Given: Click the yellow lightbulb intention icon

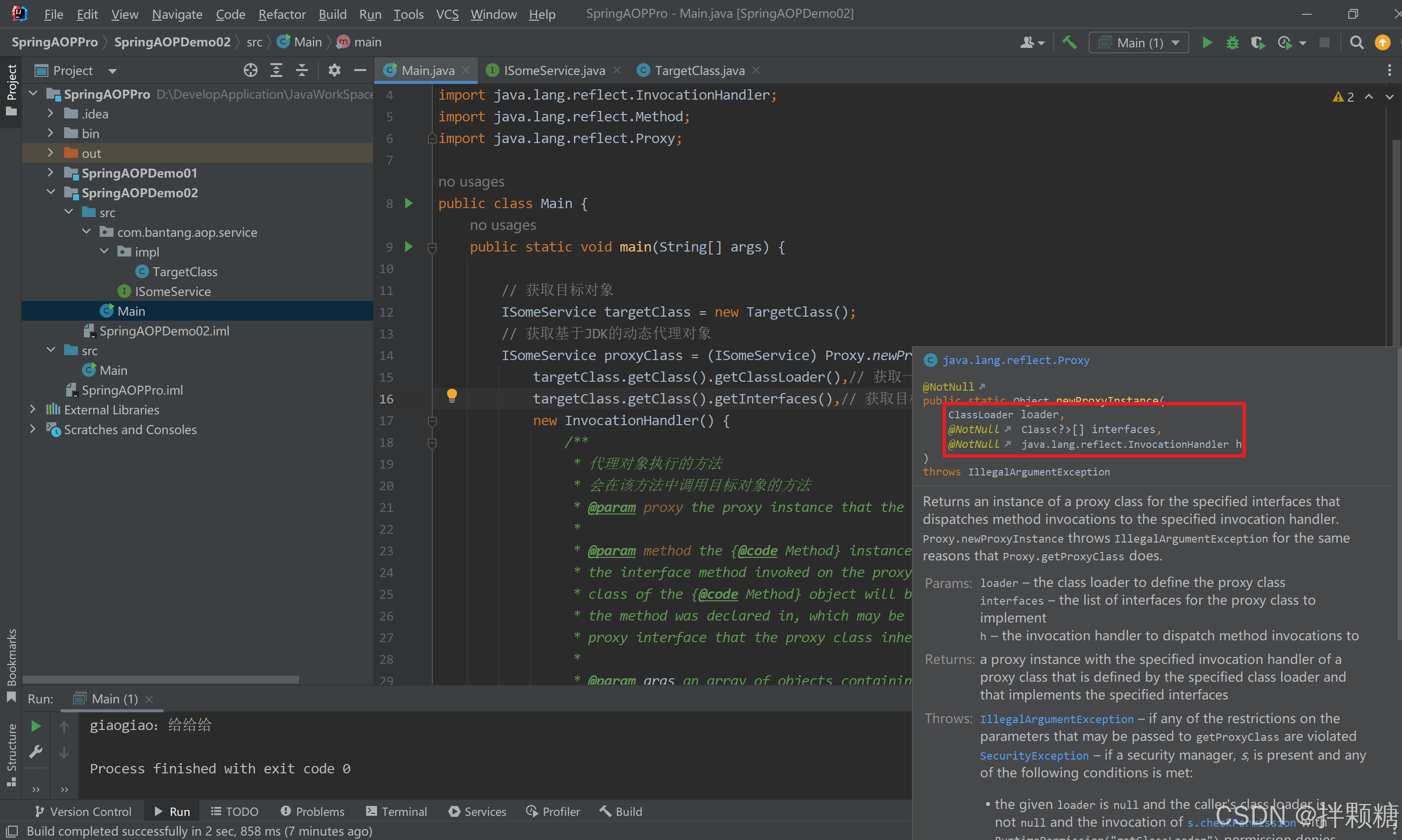Looking at the screenshot, I should click(x=451, y=395).
